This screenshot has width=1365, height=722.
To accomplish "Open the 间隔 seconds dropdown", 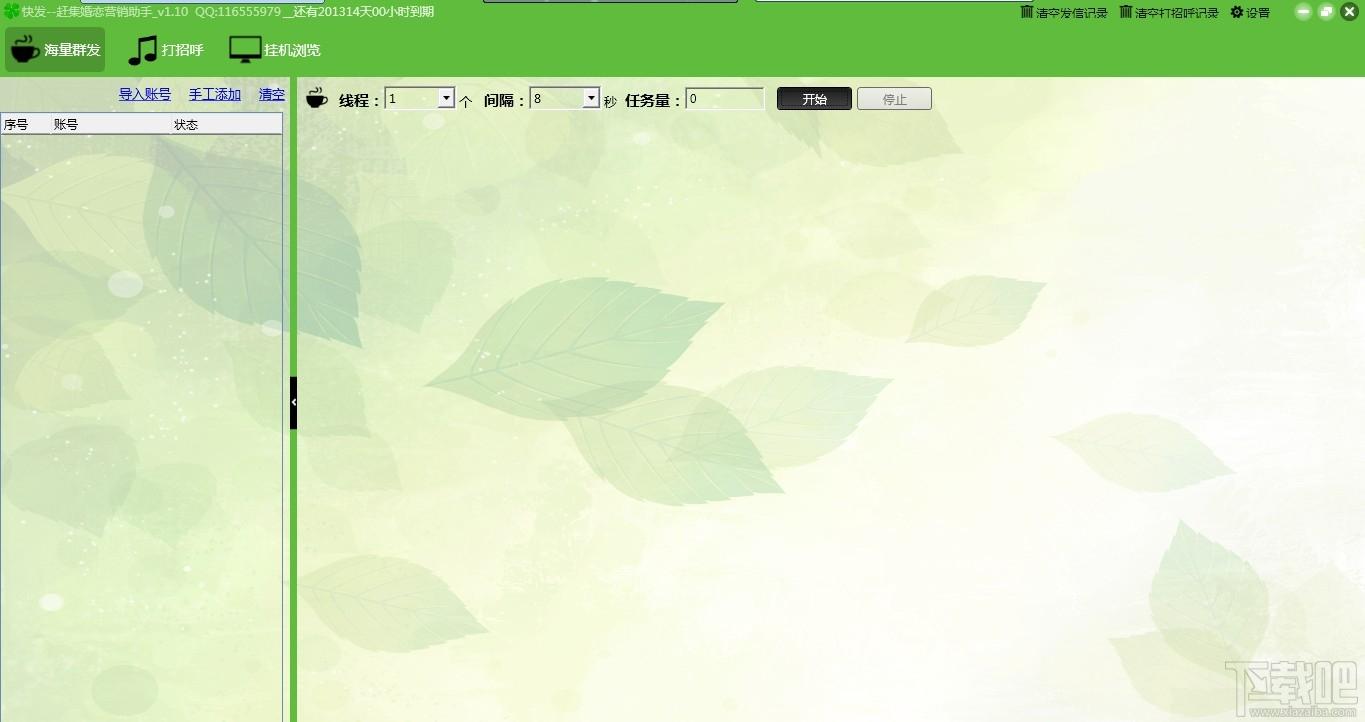I will tap(591, 99).
